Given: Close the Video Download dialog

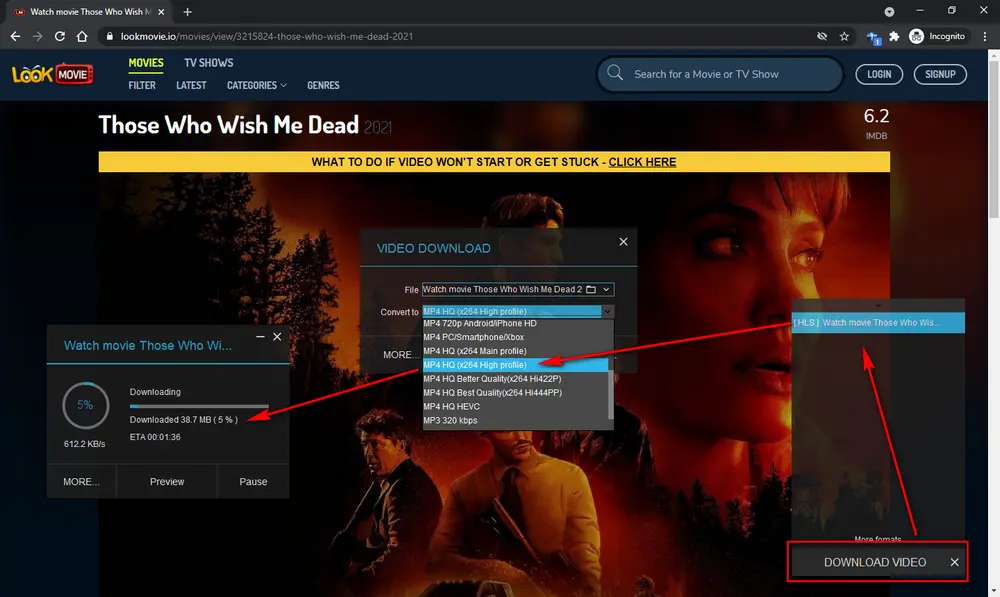Looking at the screenshot, I should 623,242.
